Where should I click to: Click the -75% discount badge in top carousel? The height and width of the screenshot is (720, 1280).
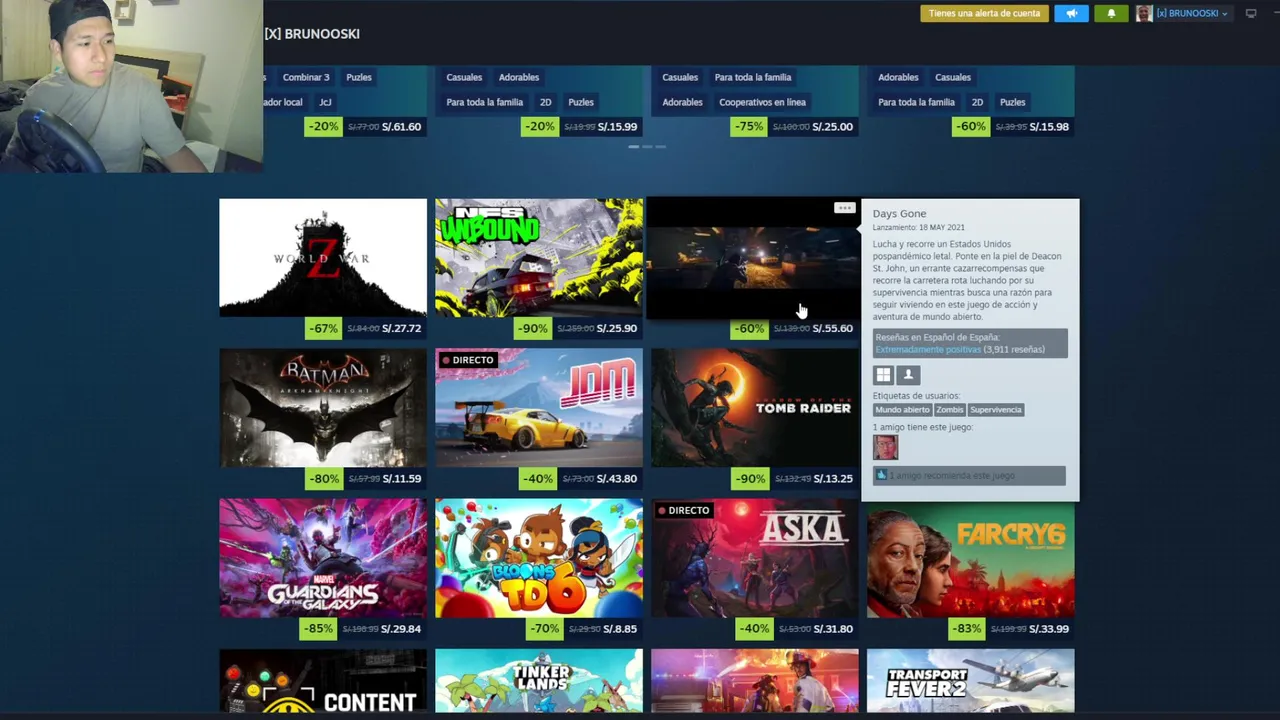(x=749, y=127)
